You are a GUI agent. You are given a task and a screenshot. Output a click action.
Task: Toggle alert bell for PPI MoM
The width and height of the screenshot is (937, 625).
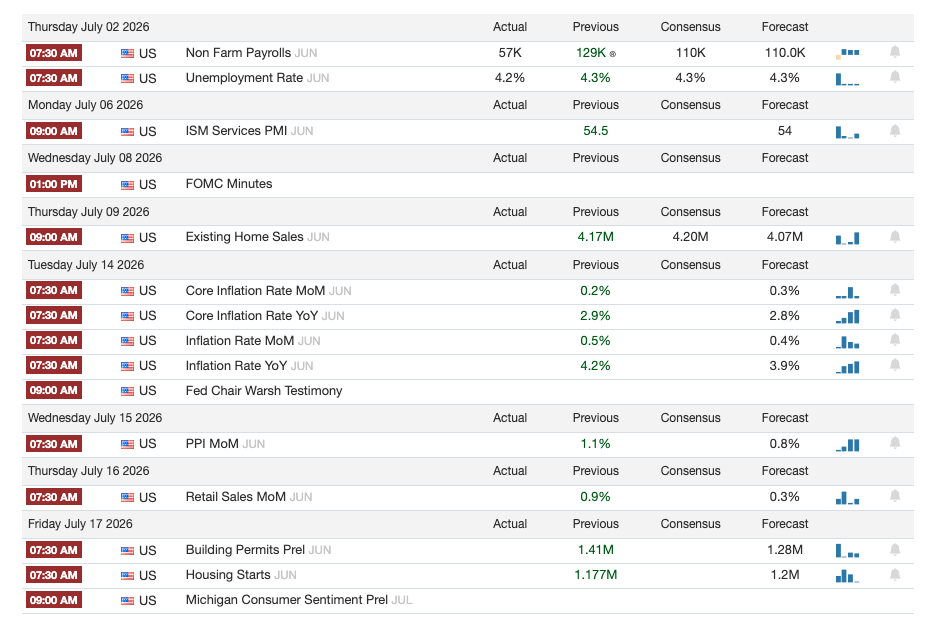[x=895, y=443]
